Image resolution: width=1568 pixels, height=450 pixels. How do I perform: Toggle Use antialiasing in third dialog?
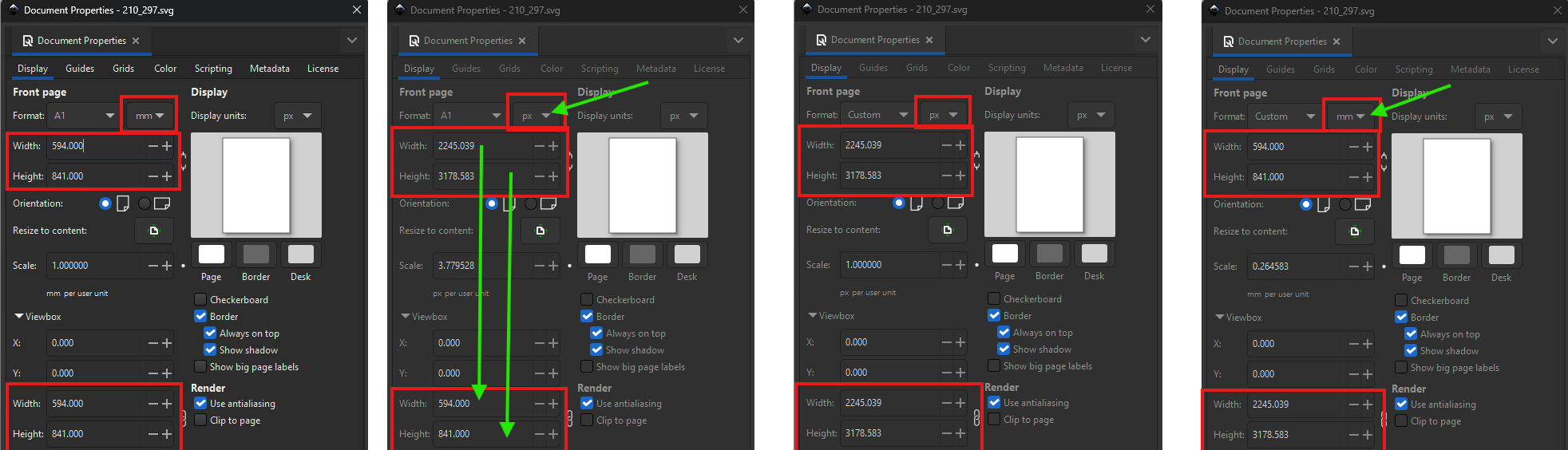coord(994,403)
